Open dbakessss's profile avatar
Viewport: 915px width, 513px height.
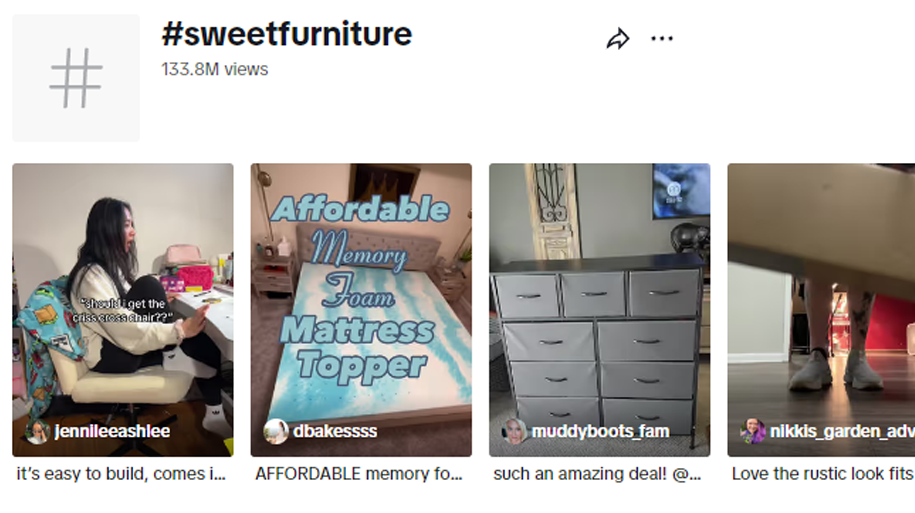275,432
